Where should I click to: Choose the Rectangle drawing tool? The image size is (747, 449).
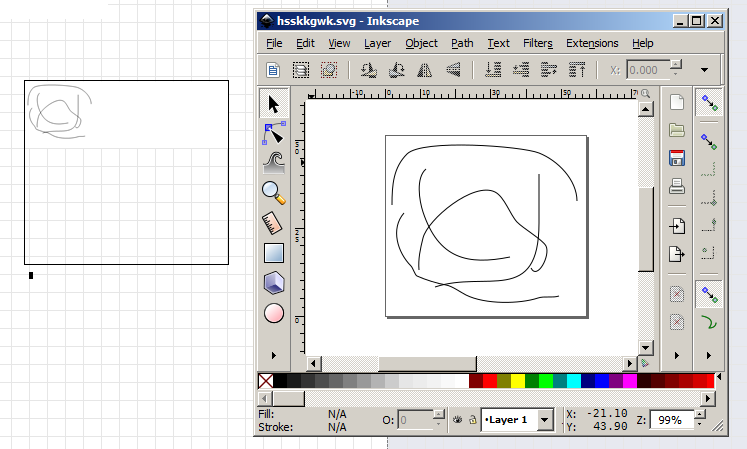click(x=274, y=253)
